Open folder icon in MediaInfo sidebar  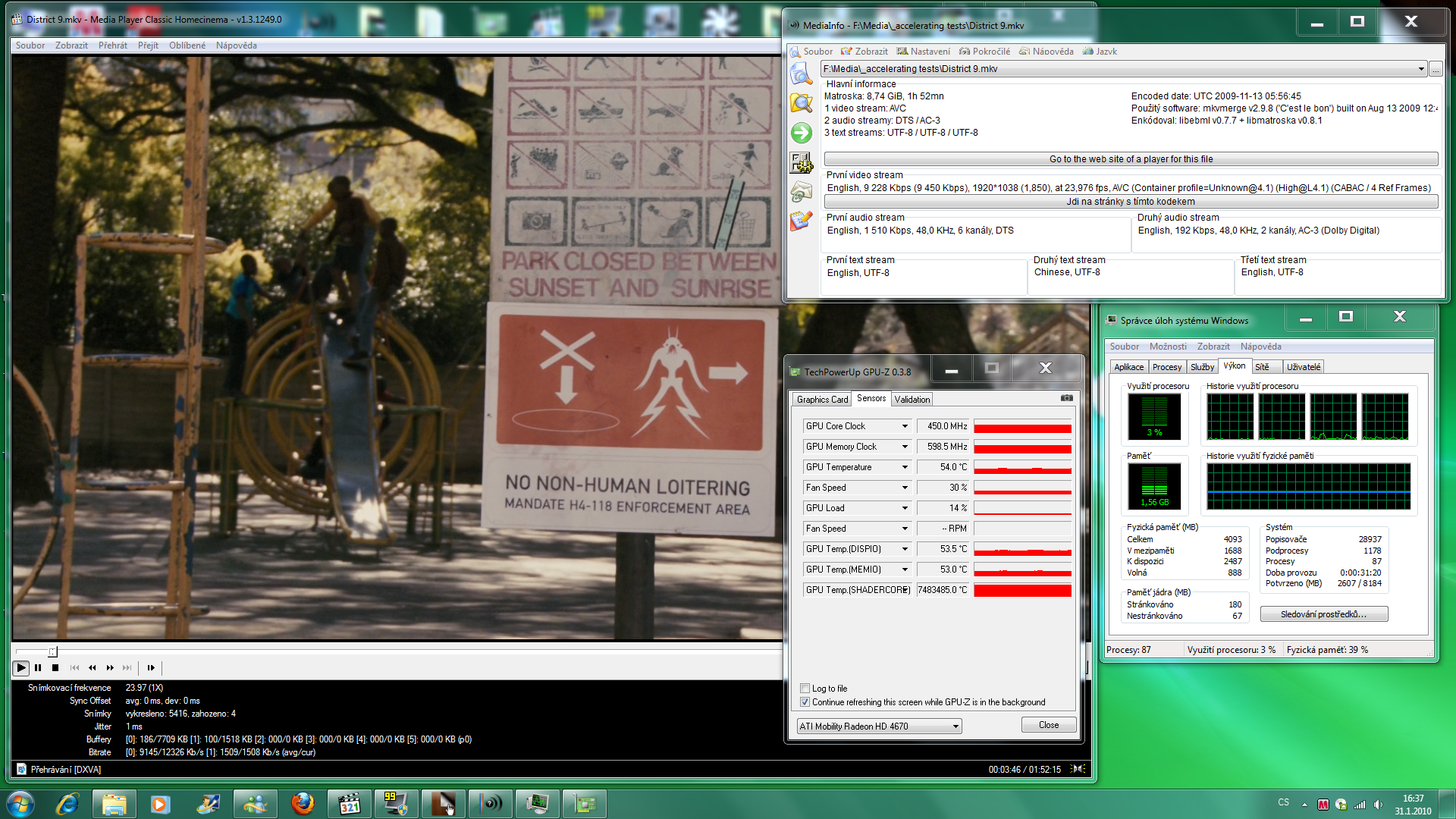pyautogui.click(x=801, y=102)
